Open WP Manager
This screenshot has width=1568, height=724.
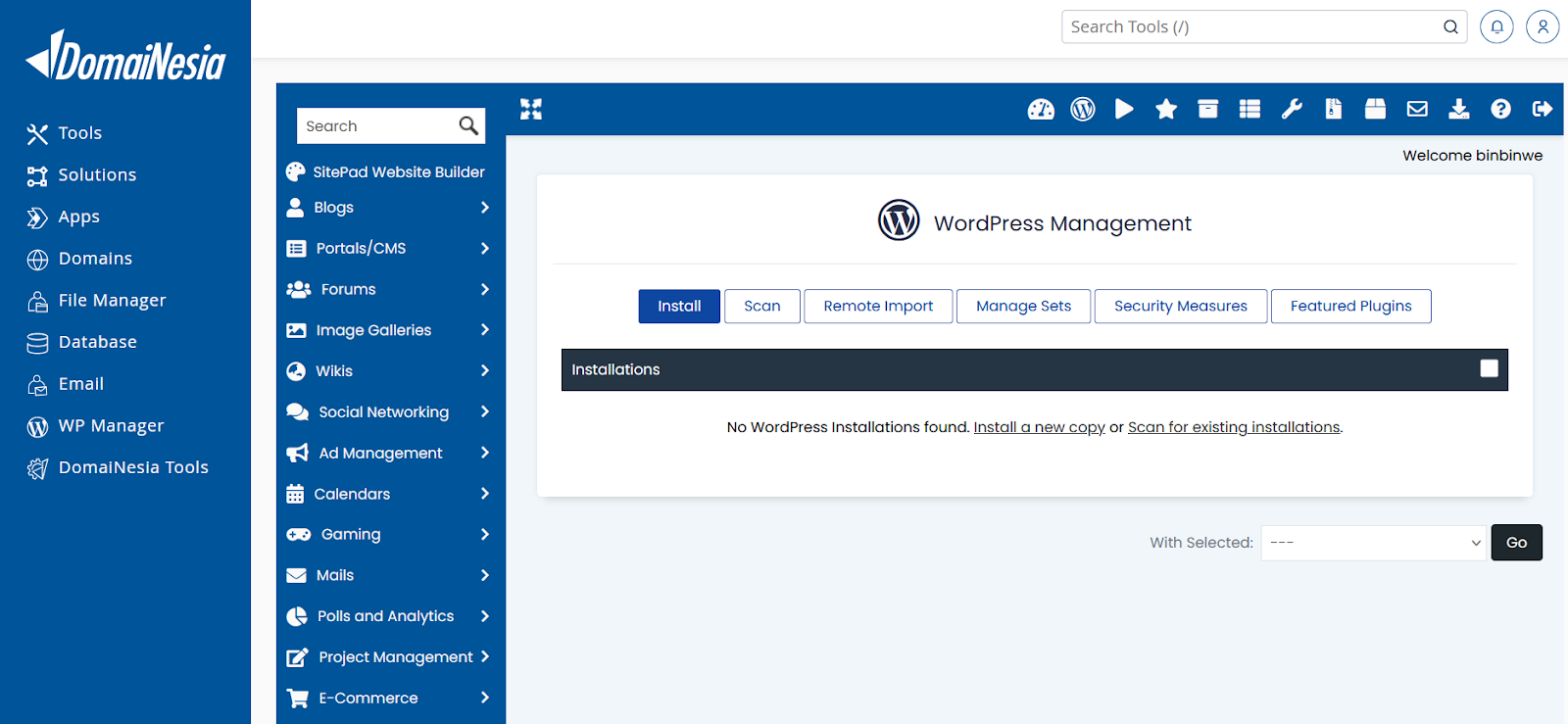point(95,426)
